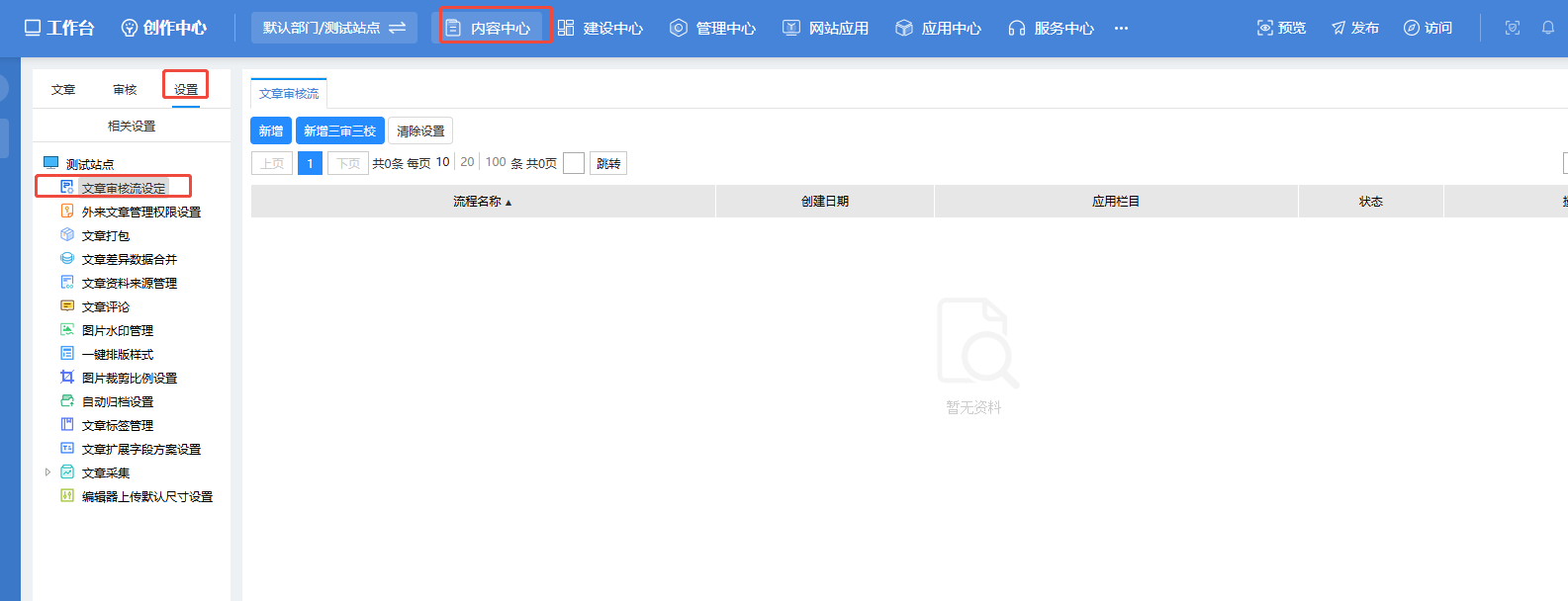Click the notification bell icon
The height and width of the screenshot is (601, 1568).
[x=1548, y=28]
